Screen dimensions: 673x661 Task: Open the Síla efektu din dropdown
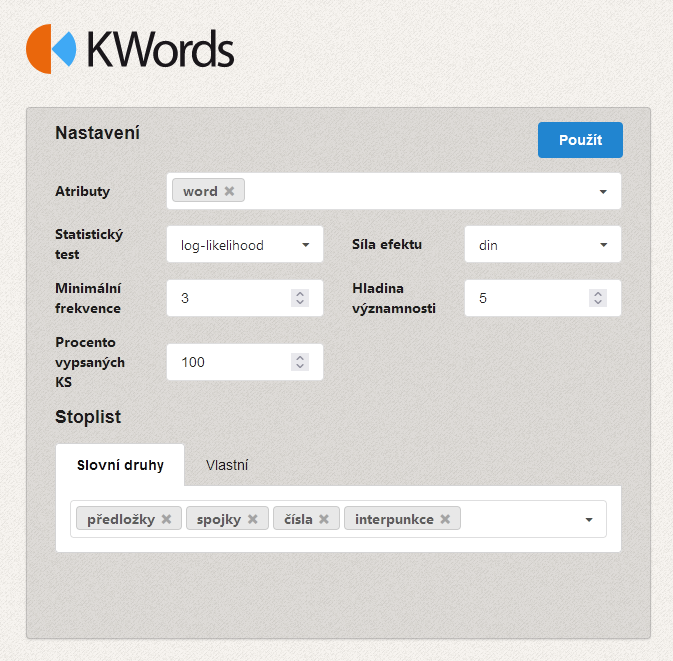(543, 245)
